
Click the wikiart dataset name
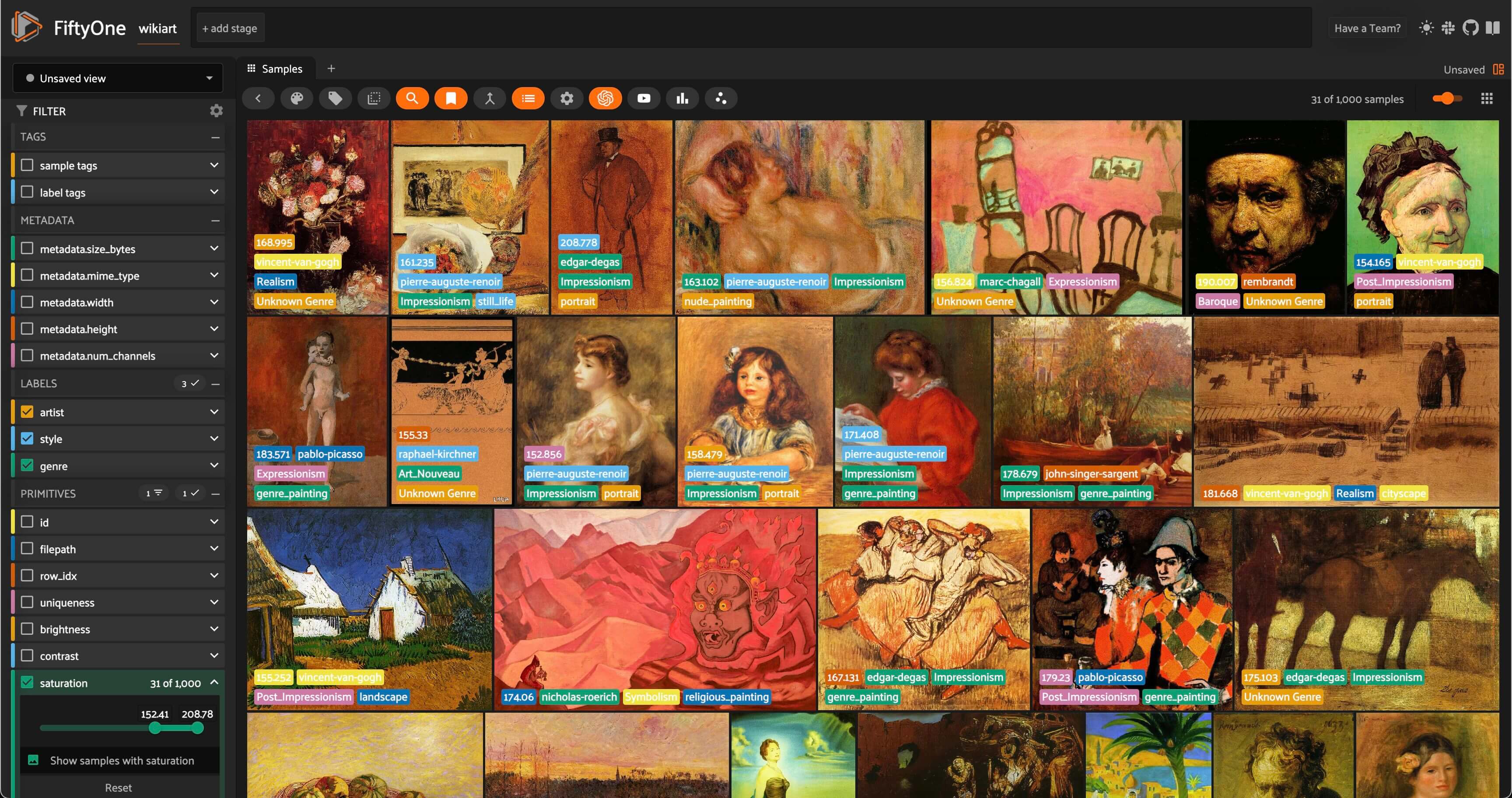(x=157, y=28)
